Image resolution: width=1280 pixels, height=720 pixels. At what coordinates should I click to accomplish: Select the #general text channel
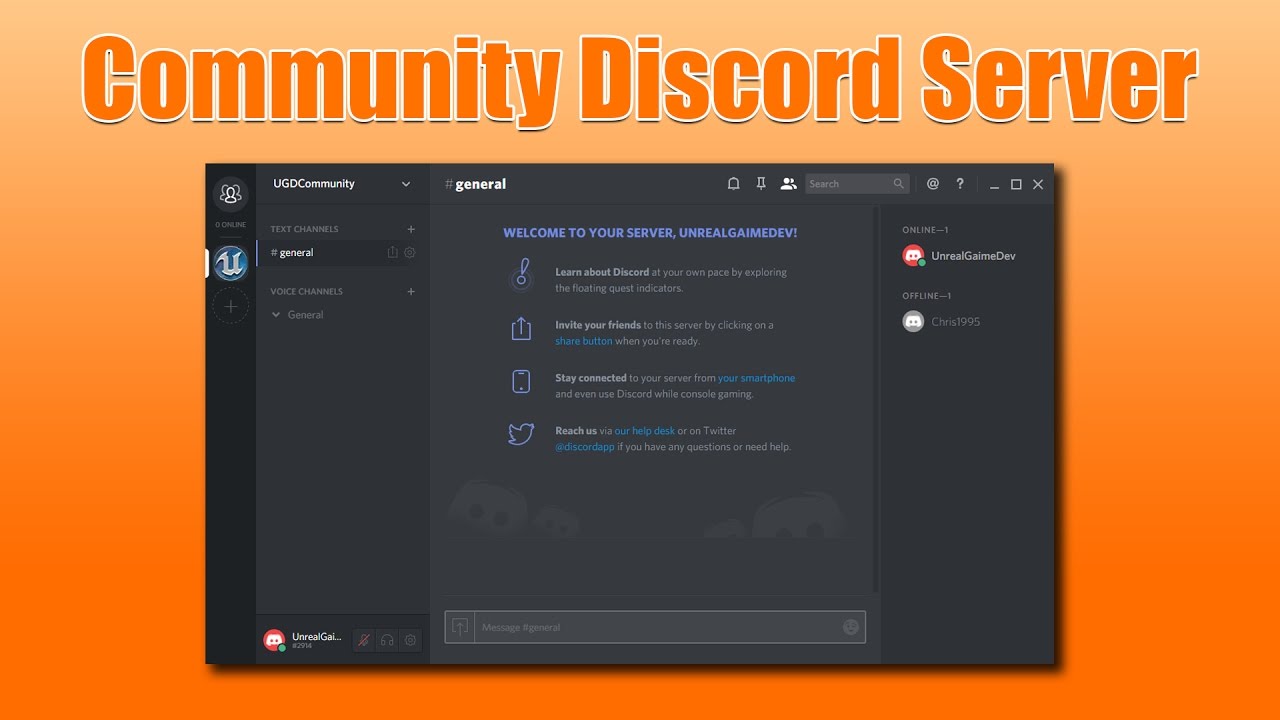click(x=343, y=253)
